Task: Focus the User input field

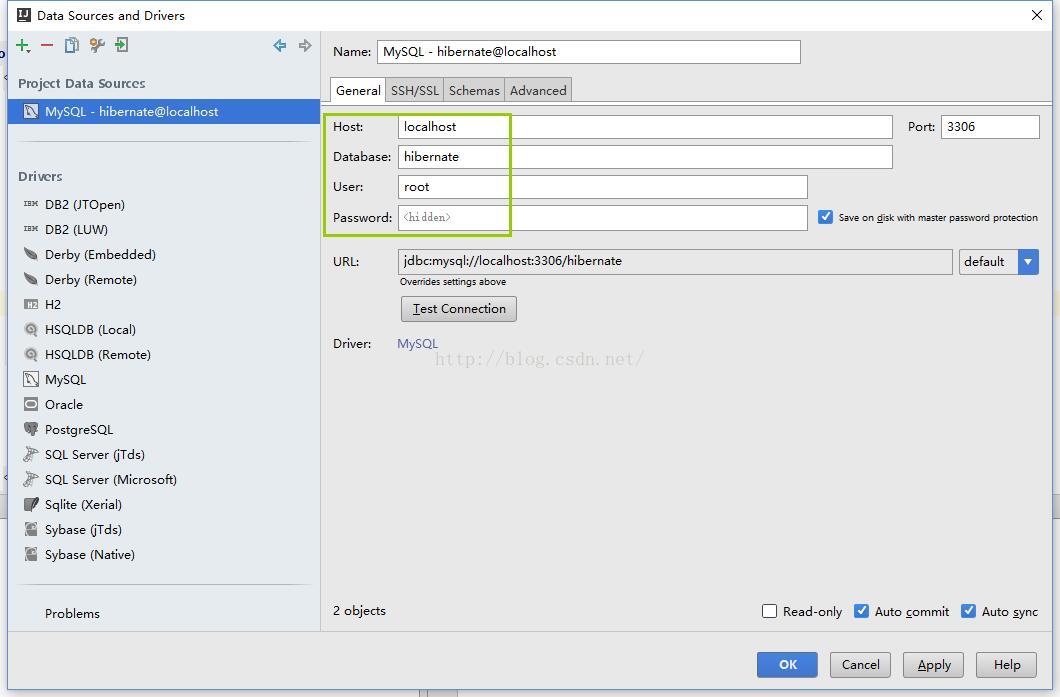Action: click(x=602, y=187)
